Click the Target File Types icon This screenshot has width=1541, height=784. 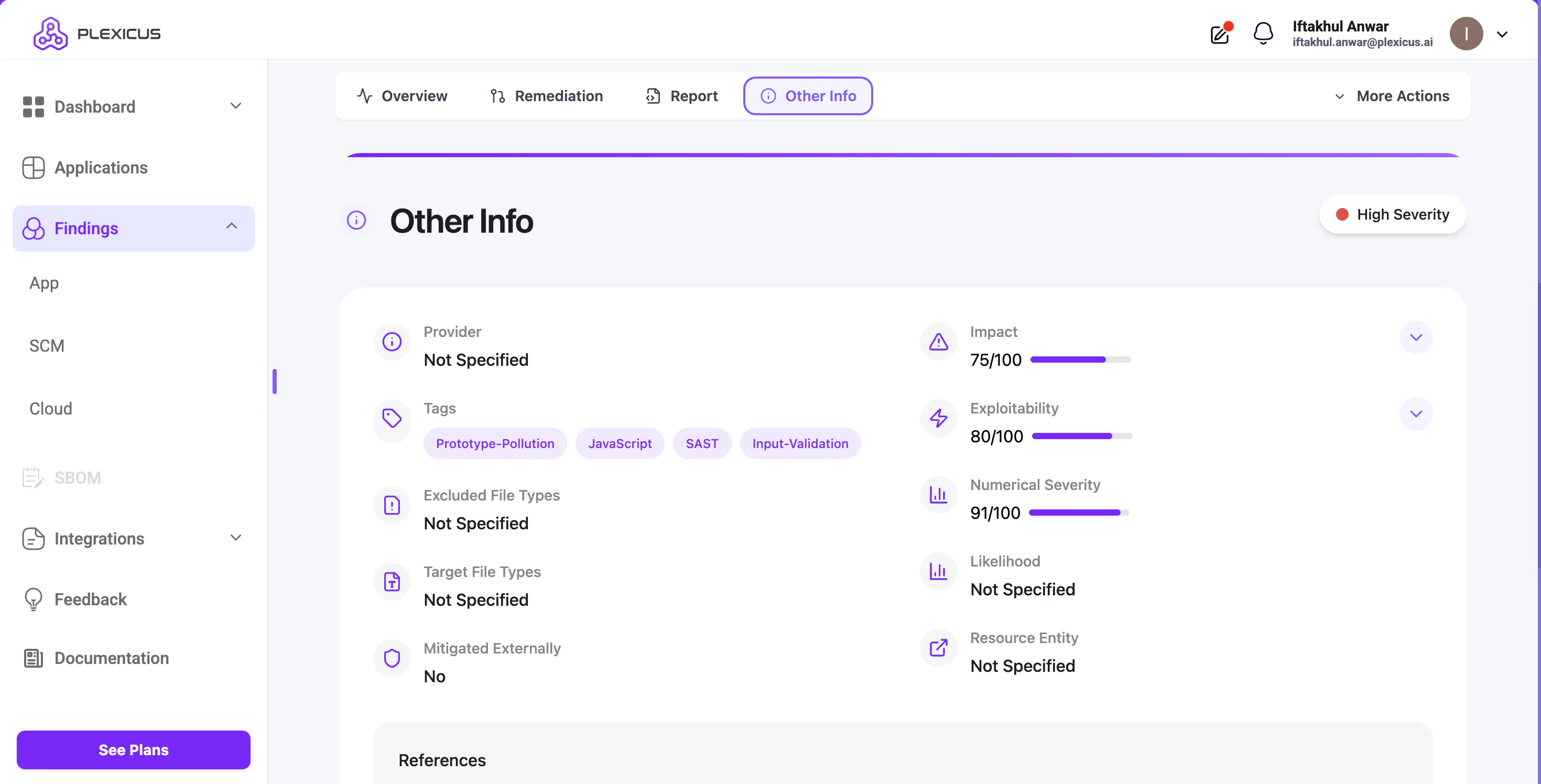pyautogui.click(x=392, y=581)
